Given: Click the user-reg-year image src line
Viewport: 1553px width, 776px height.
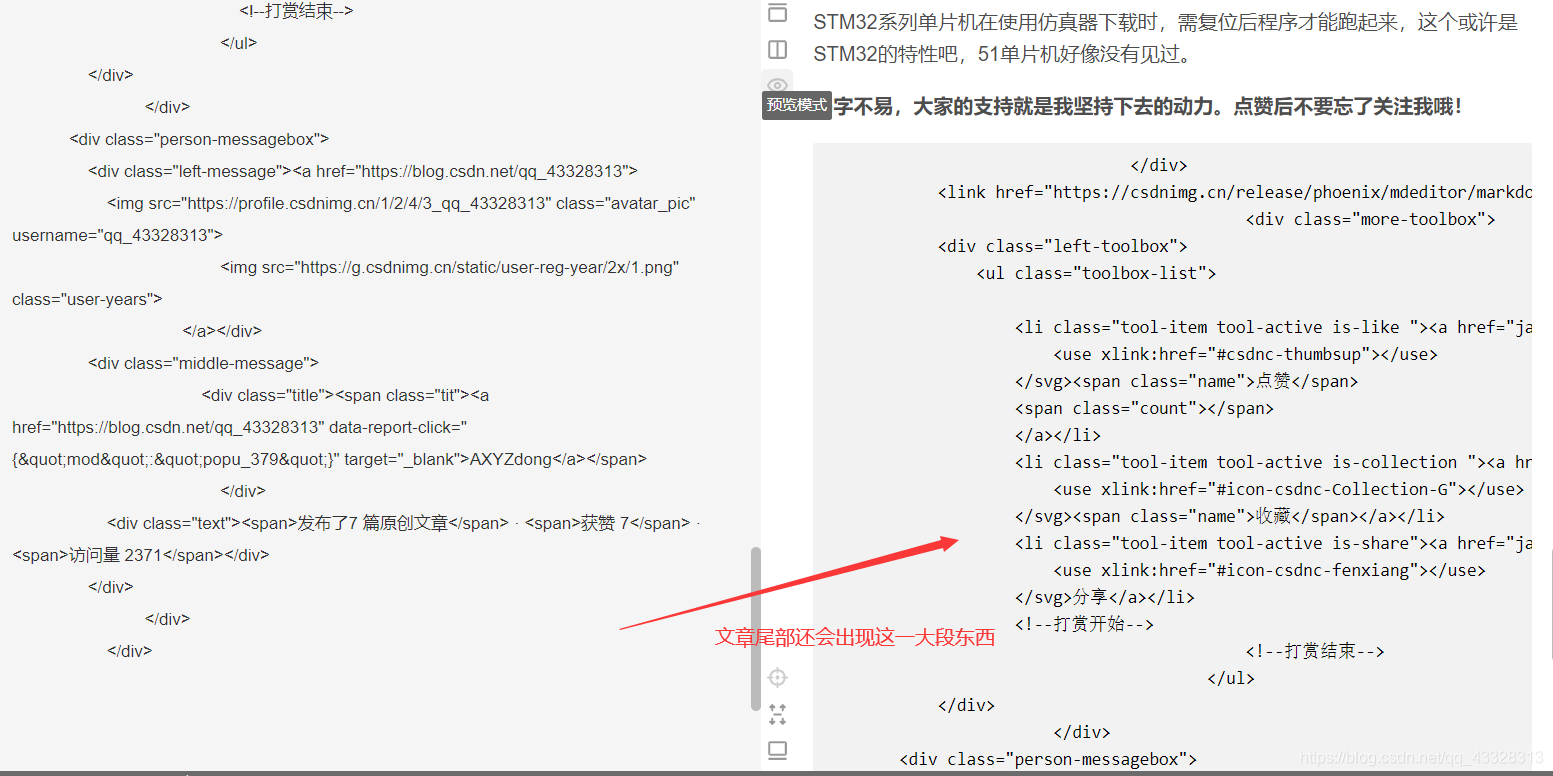Looking at the screenshot, I should (x=449, y=267).
